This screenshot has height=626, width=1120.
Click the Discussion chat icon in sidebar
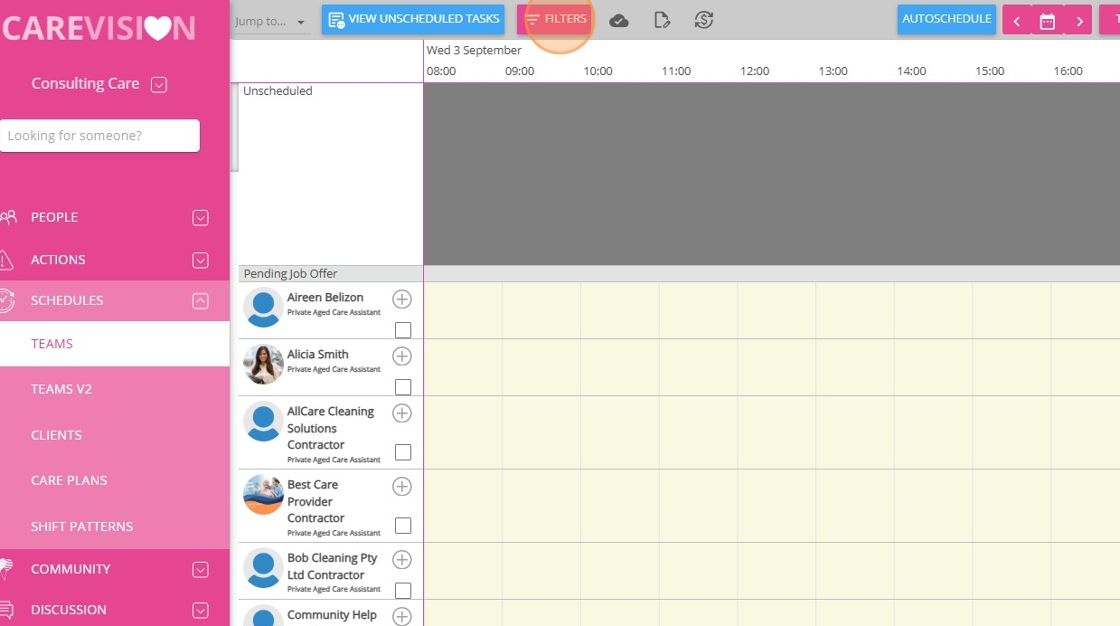coord(6,610)
